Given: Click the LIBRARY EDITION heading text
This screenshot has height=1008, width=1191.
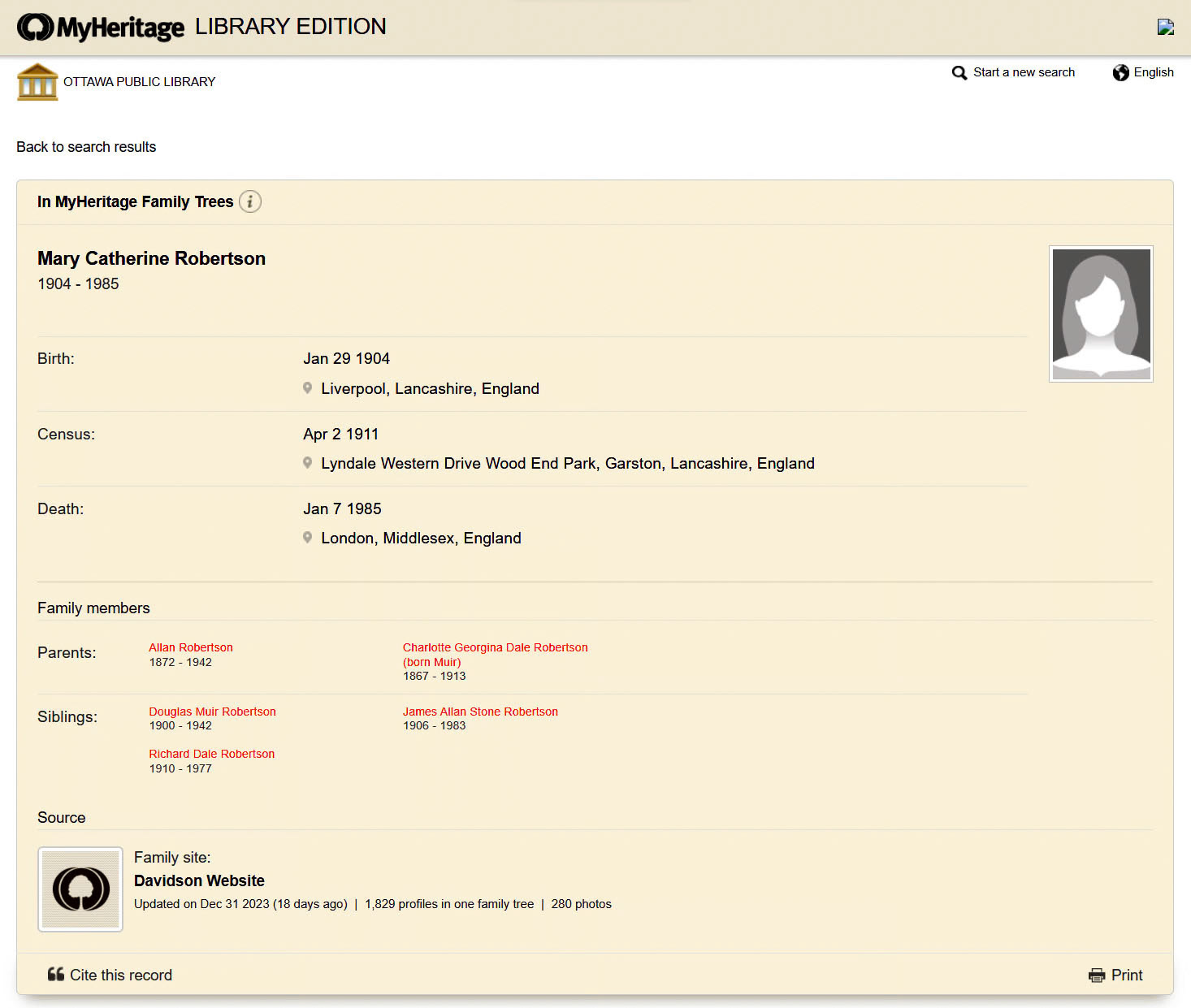Looking at the screenshot, I should 291,26.
